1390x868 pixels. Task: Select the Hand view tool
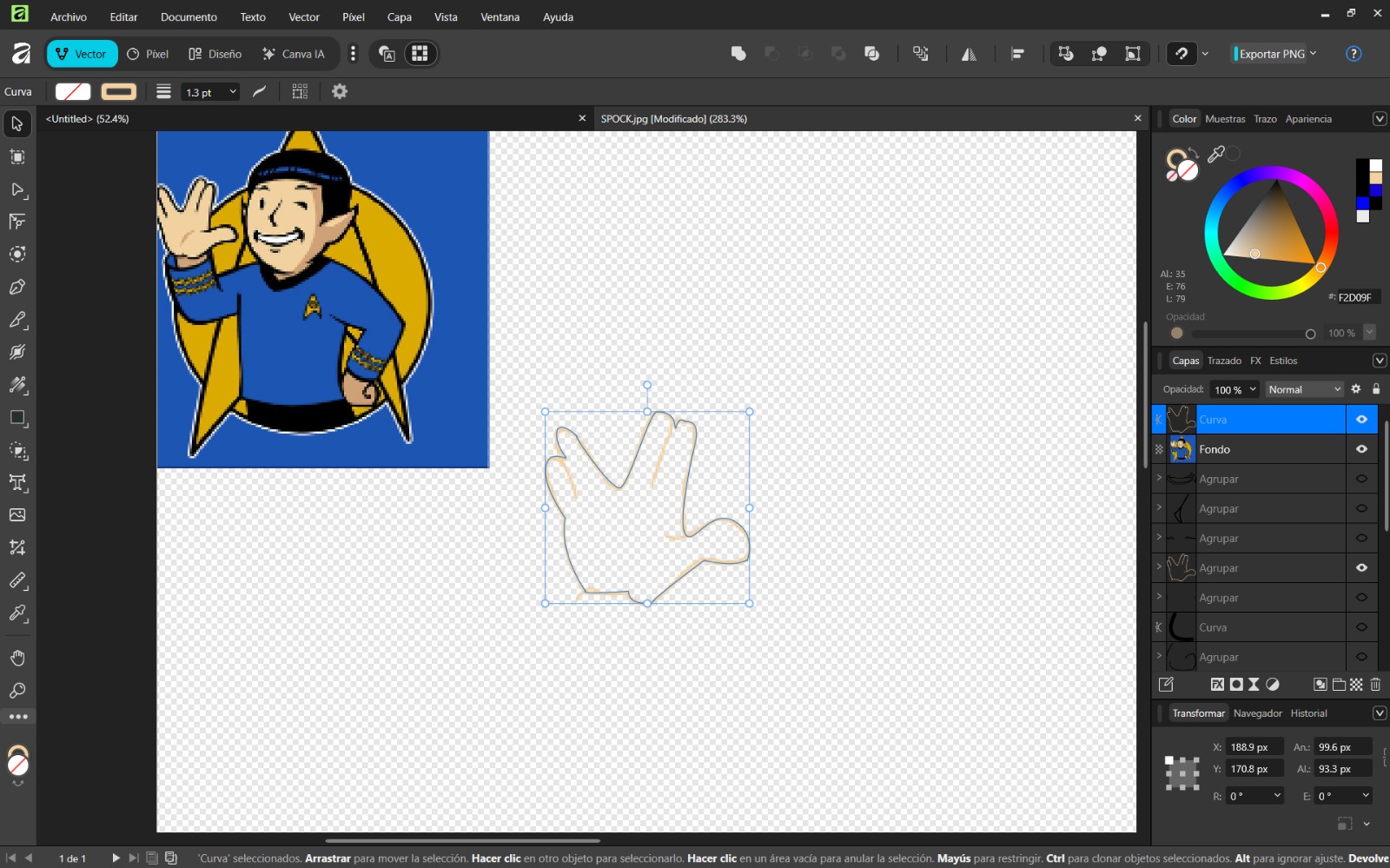17,658
